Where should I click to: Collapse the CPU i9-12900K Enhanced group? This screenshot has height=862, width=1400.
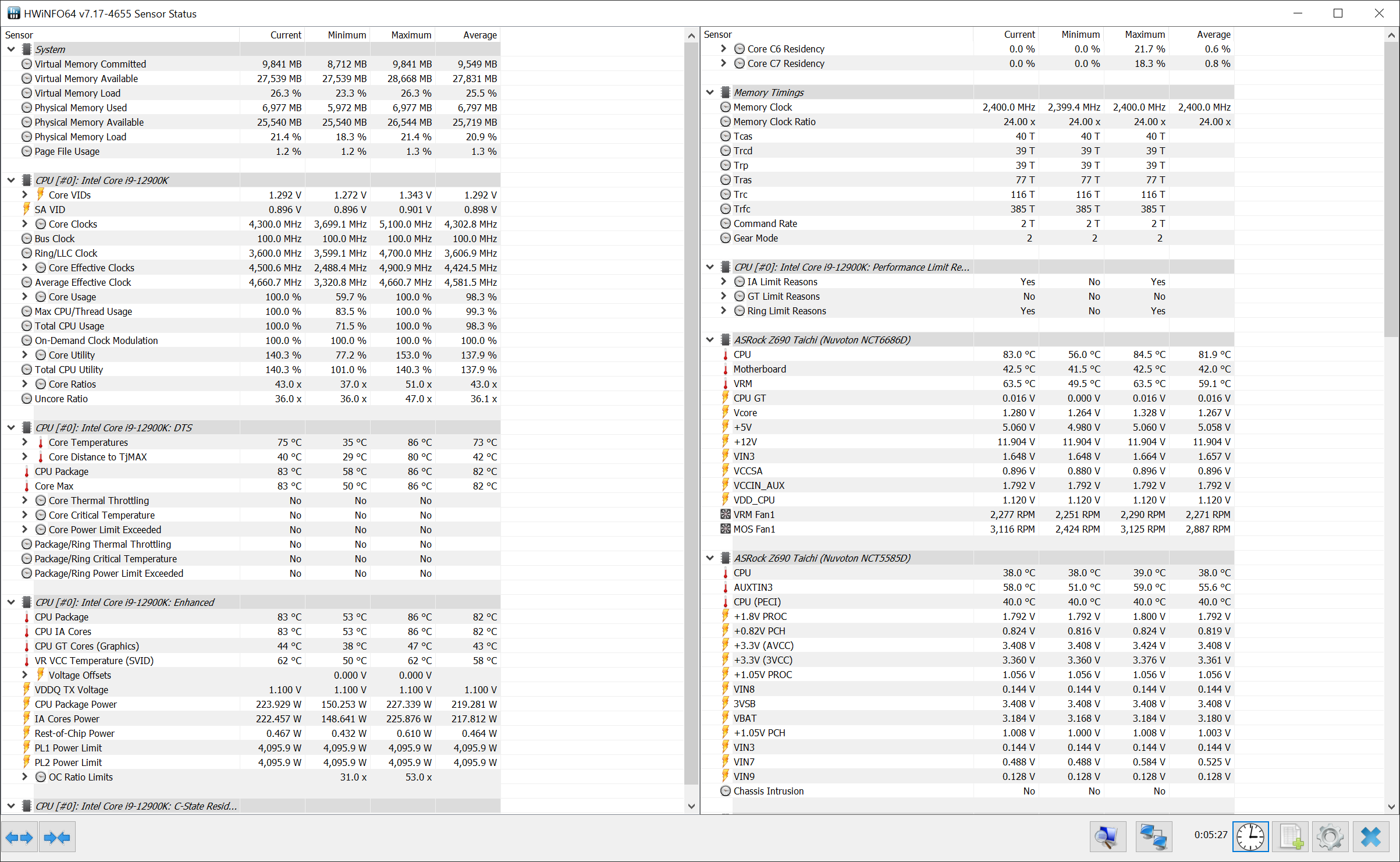click(x=11, y=602)
